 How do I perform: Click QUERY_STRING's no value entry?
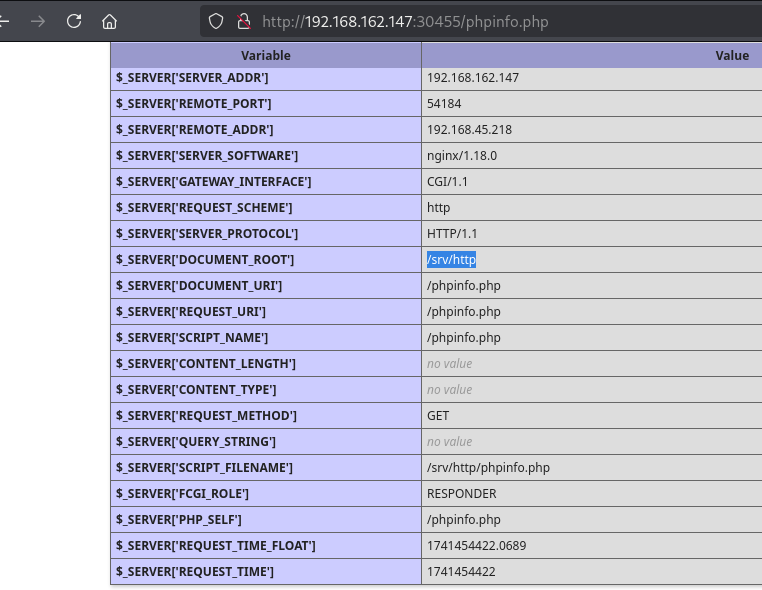click(x=450, y=442)
